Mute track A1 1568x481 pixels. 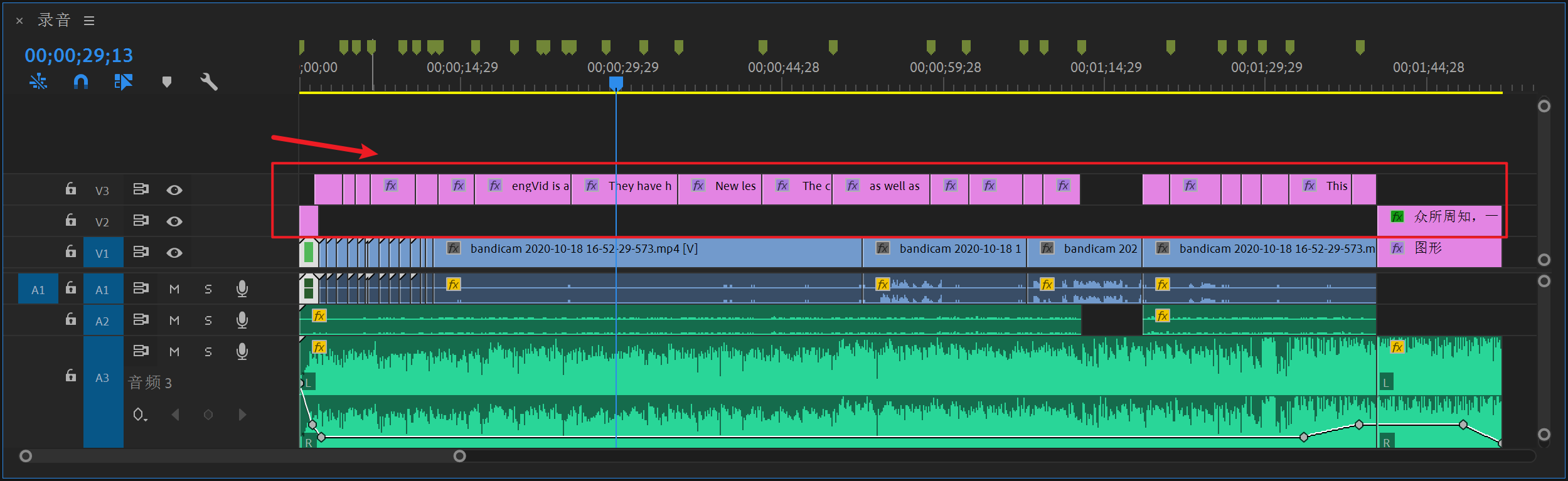coord(174,289)
